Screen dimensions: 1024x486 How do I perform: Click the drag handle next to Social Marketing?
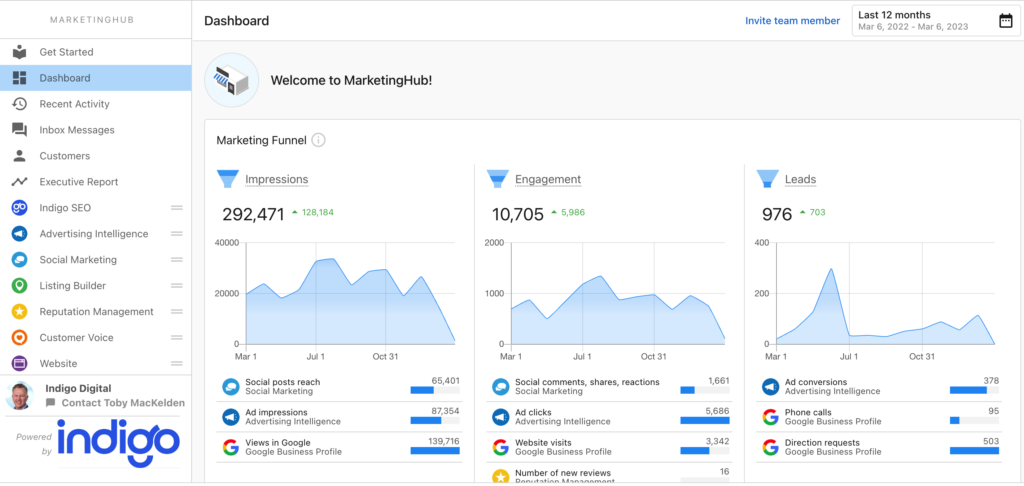[x=176, y=260]
